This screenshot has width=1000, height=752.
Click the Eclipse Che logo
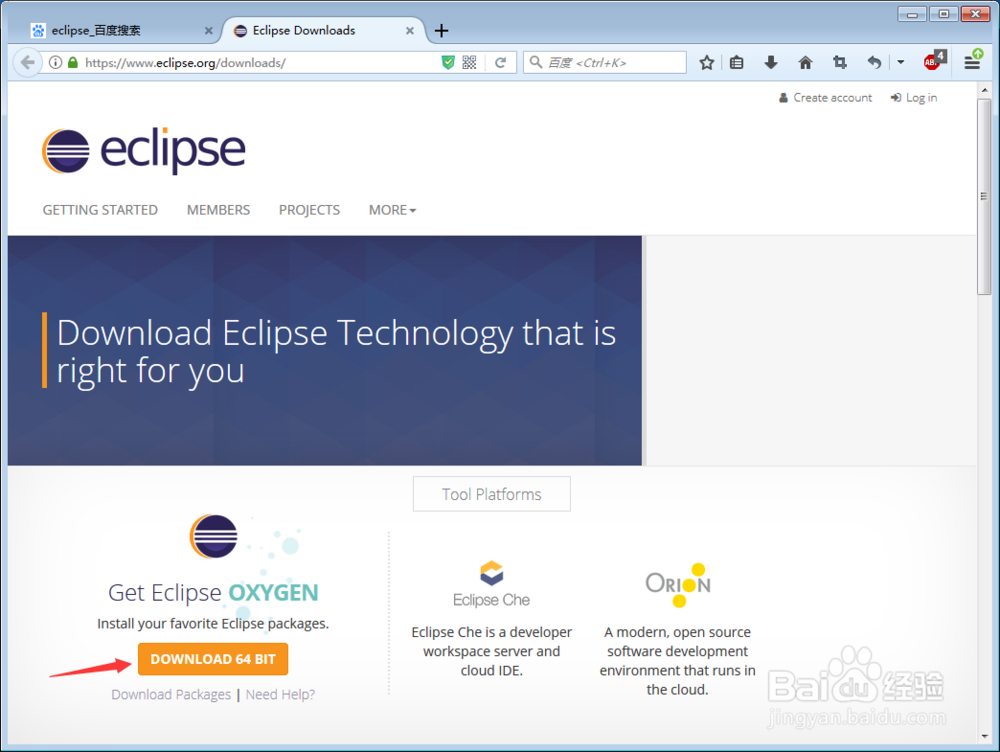click(x=492, y=584)
